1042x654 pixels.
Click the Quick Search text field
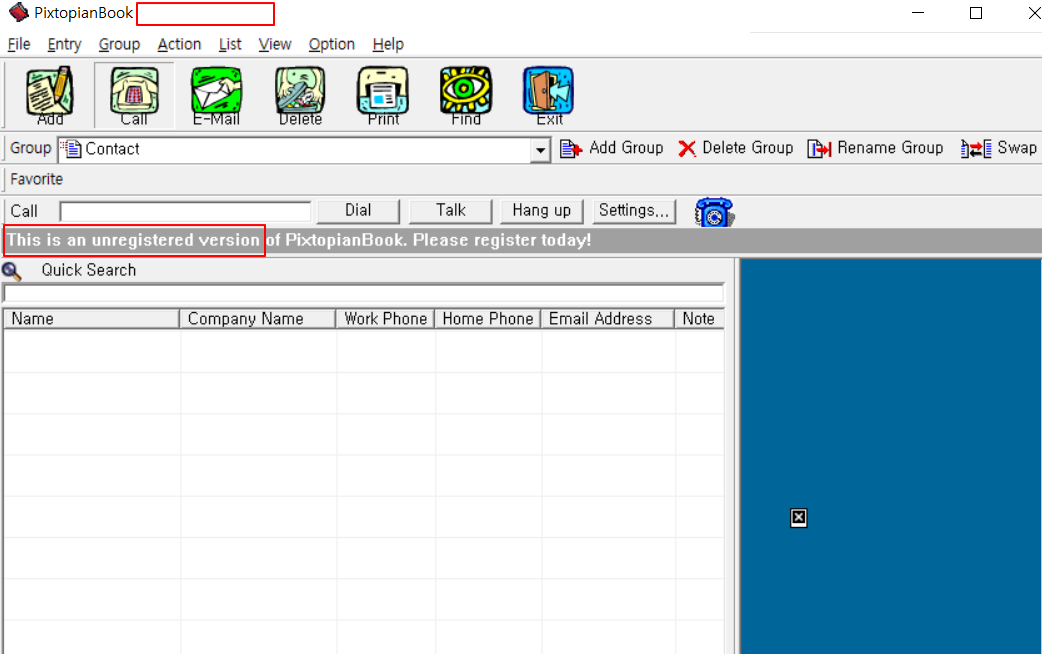click(364, 293)
